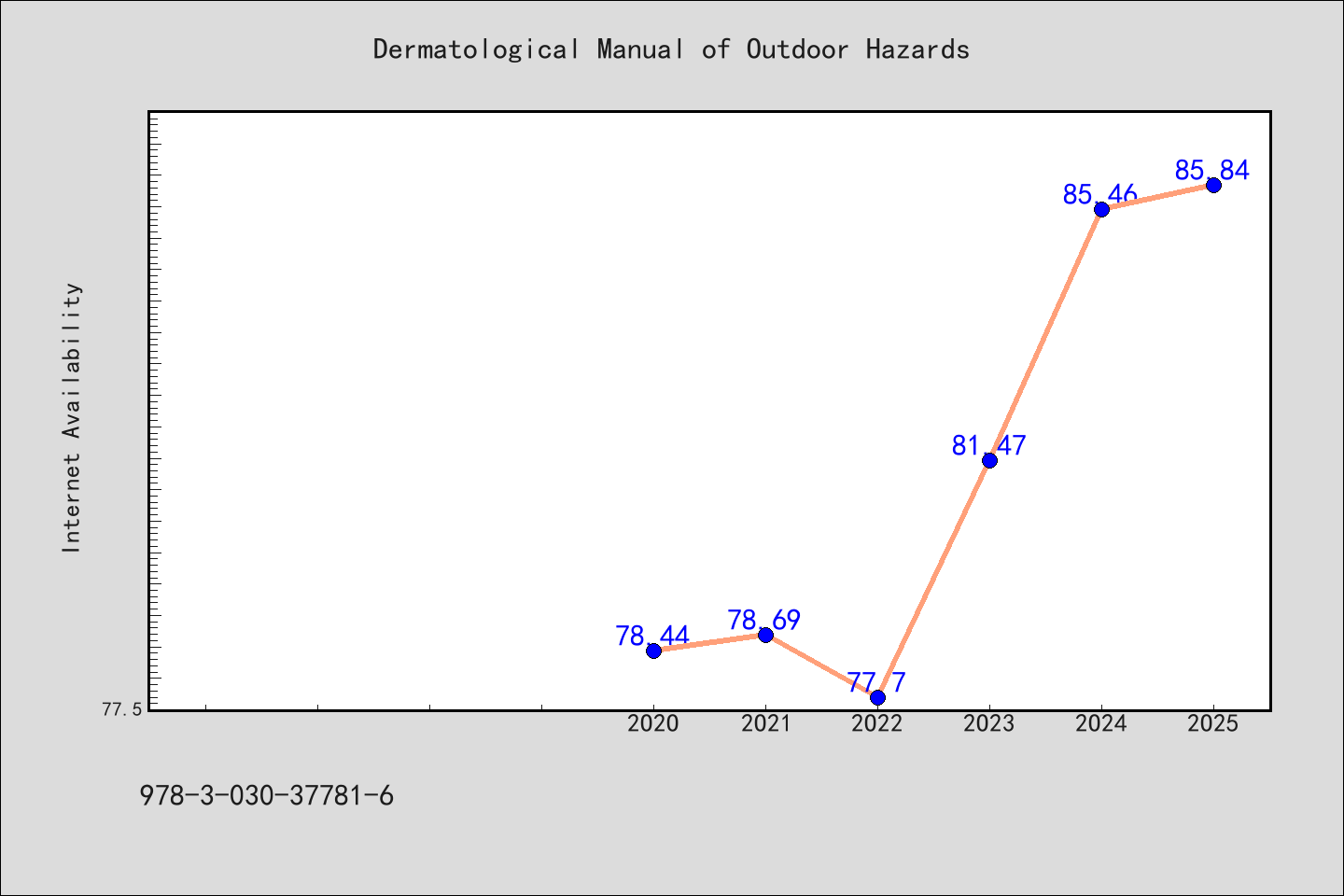Click the x-axis tick label 2023
1344x896 pixels.
point(989,723)
